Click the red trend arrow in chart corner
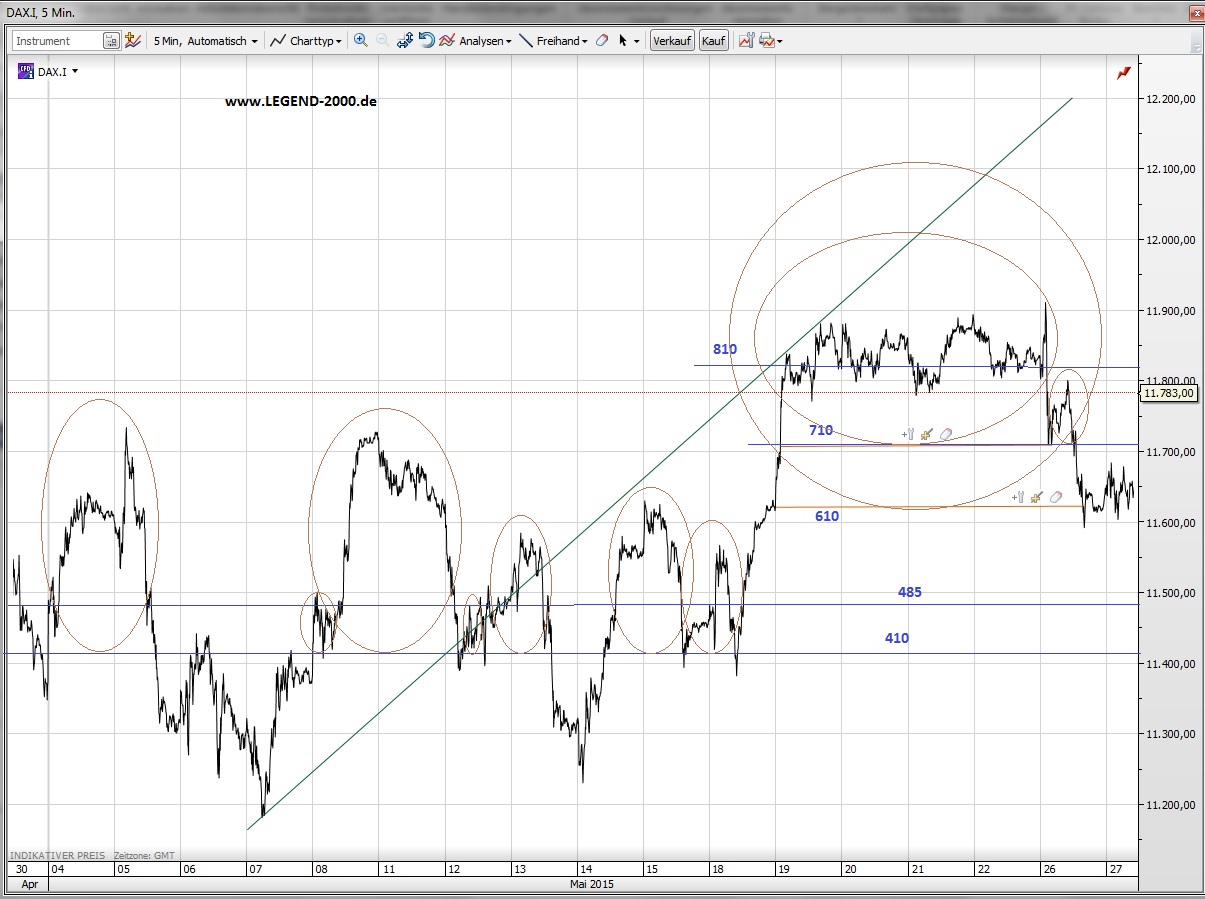1205x899 pixels. coord(1123,72)
